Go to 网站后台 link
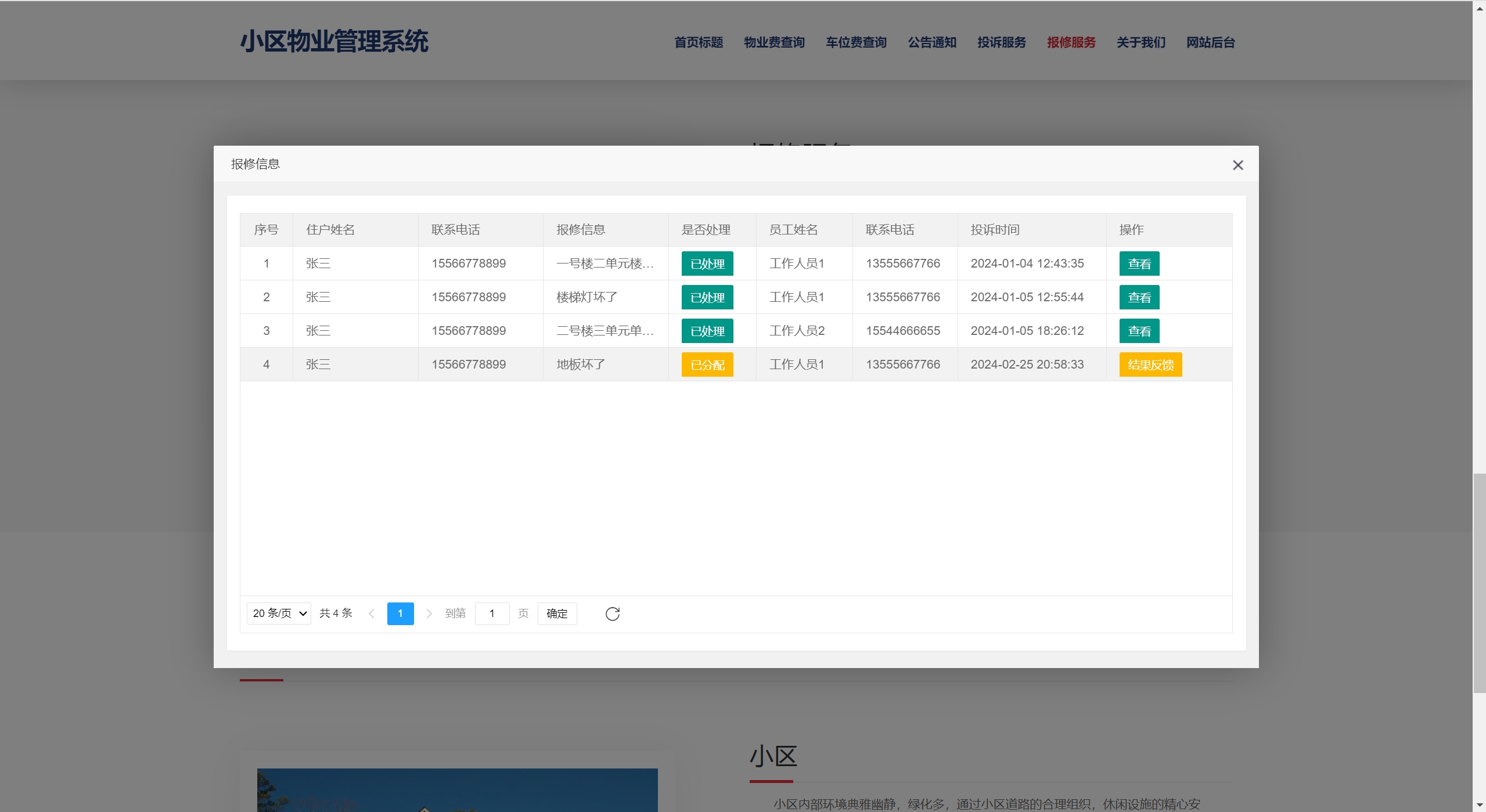Image resolution: width=1486 pixels, height=812 pixels. coord(1210,42)
